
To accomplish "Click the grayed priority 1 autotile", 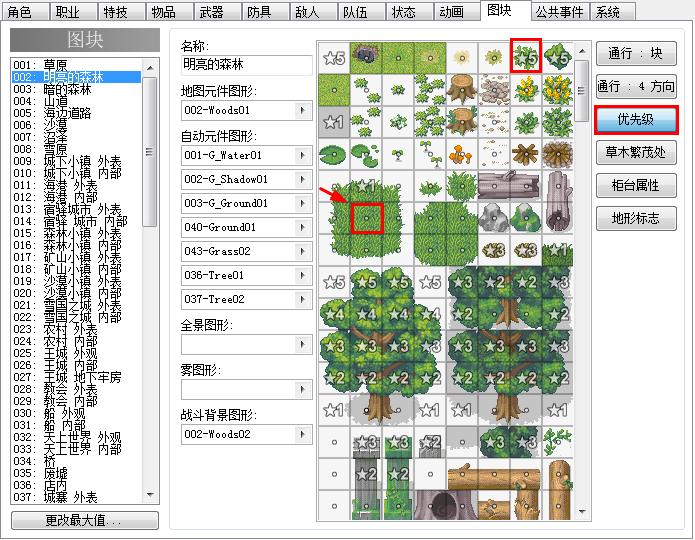I will coord(334,121).
